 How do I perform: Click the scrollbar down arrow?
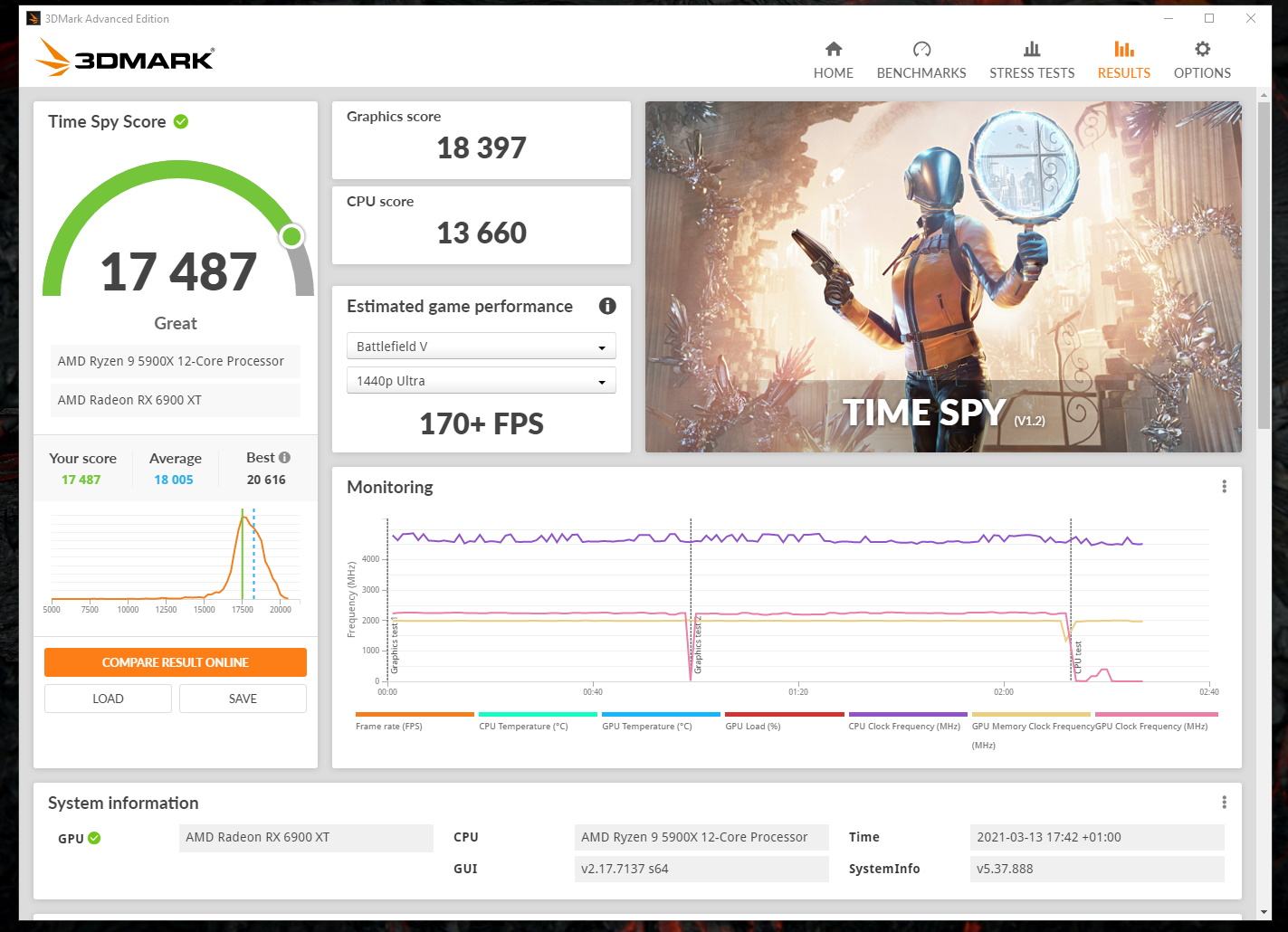1264,912
